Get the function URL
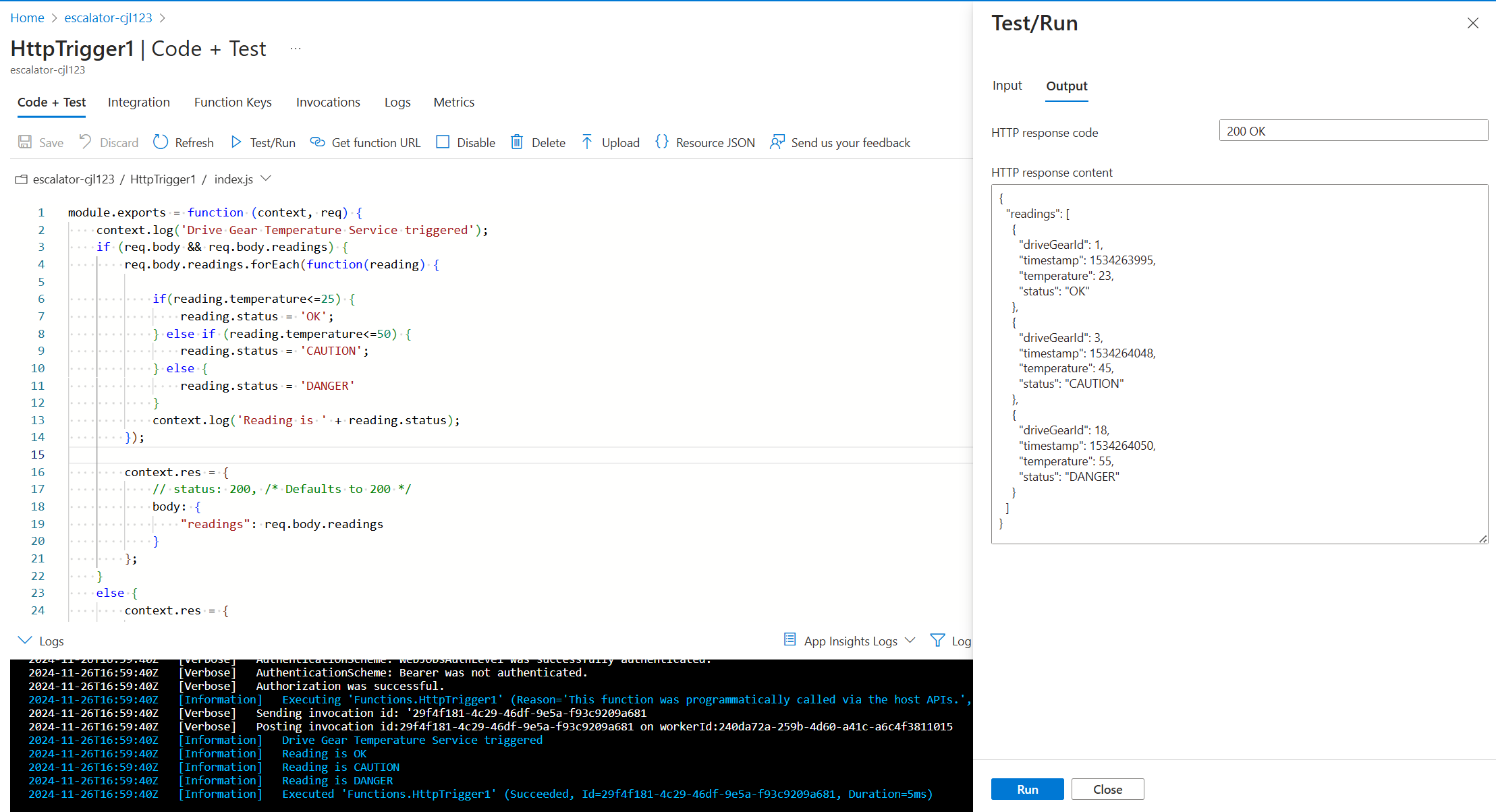Image resolution: width=1496 pixels, height=812 pixels. 365,142
